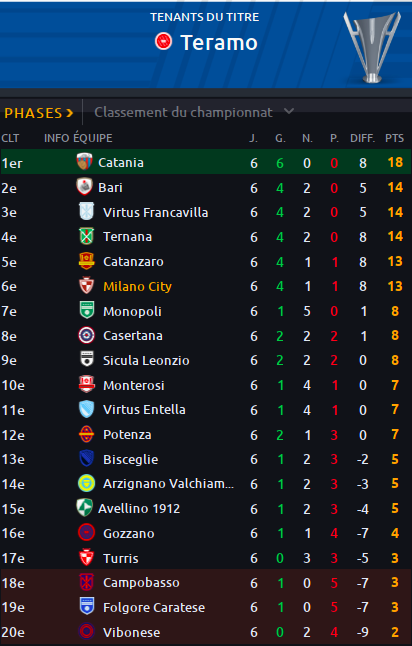Sort standings by DIFF. column
Screen dimensions: 412x646
point(363,138)
